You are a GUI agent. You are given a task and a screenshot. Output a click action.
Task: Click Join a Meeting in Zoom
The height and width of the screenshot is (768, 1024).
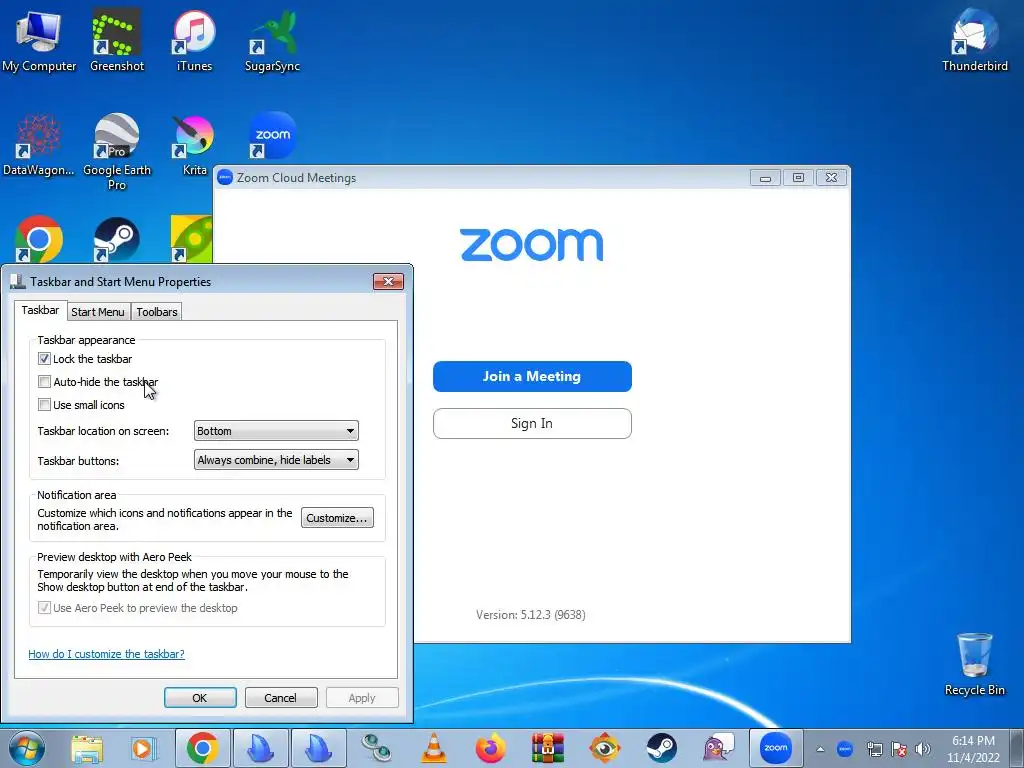tap(532, 376)
